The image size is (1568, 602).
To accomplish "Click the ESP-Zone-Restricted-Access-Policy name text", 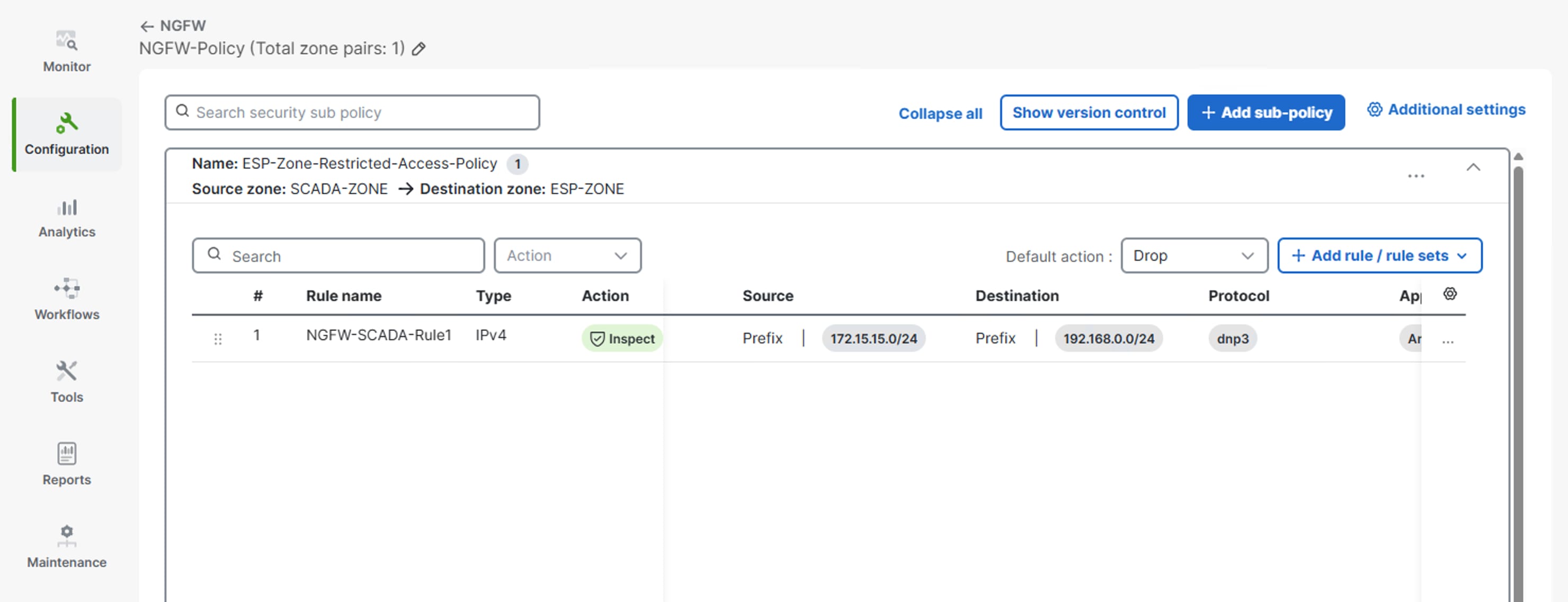I will (x=369, y=164).
